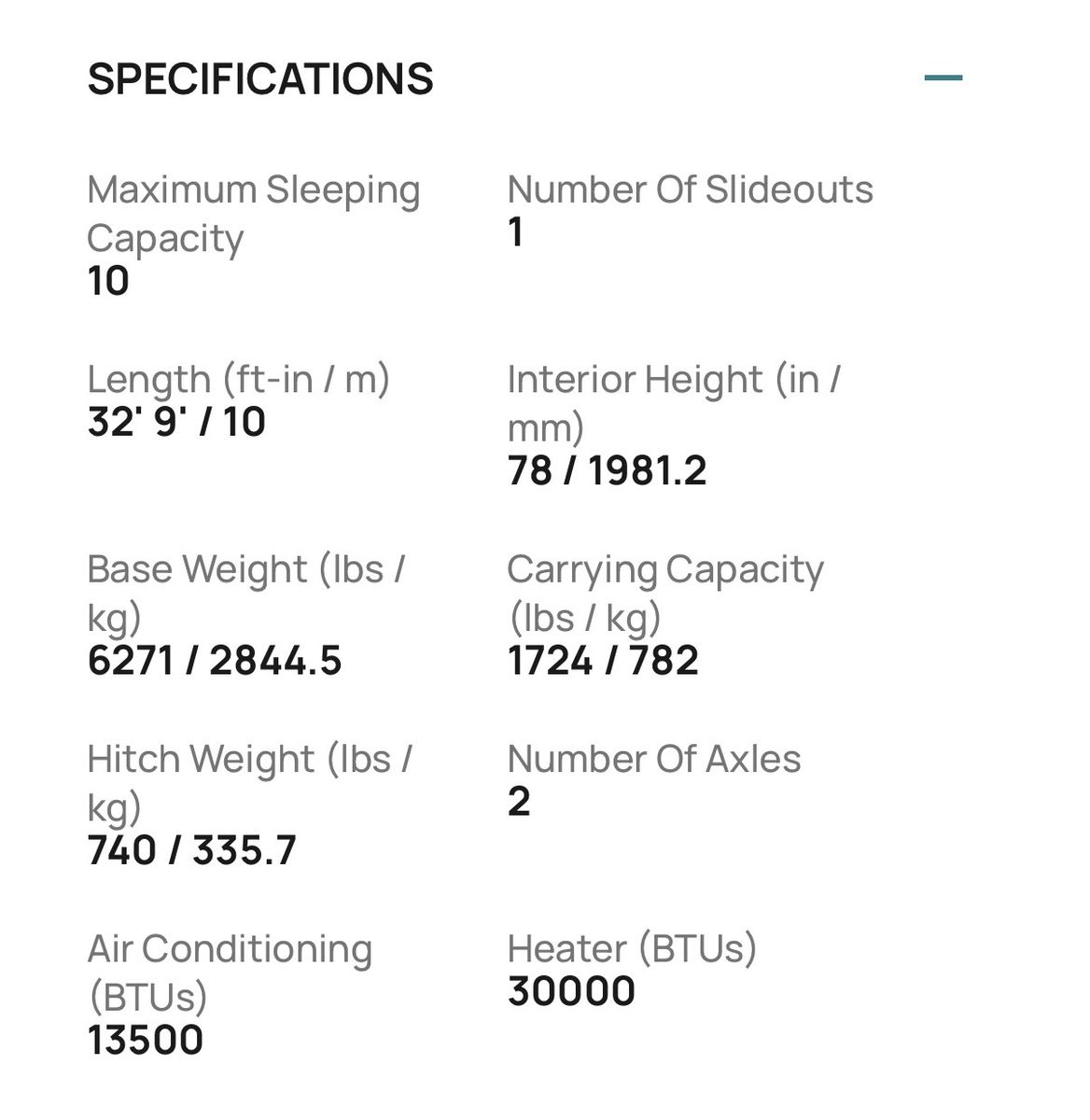Click the Base Weight label
This screenshot has height=1120, width=1090.
(245, 593)
